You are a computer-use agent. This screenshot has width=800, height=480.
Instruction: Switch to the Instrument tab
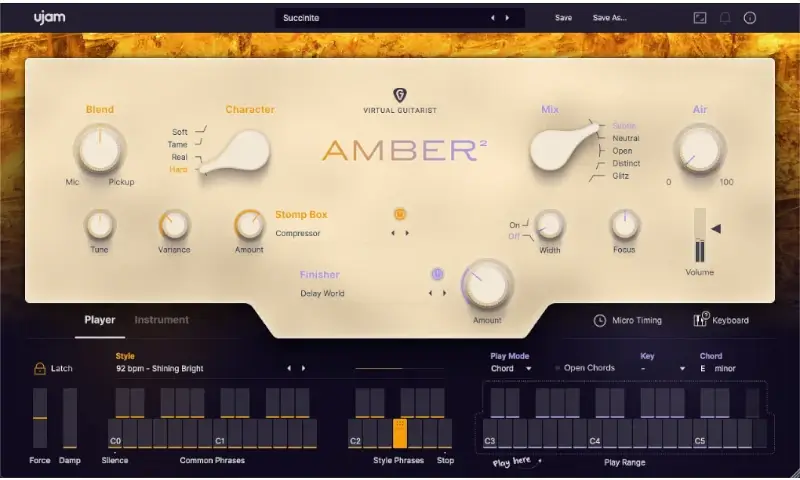tap(161, 320)
